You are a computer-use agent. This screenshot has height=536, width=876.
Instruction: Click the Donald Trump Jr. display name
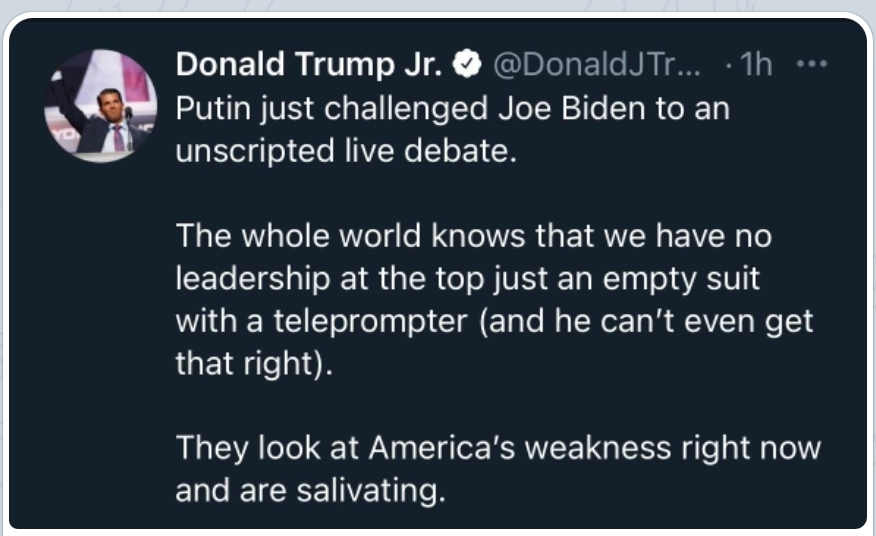click(x=308, y=66)
